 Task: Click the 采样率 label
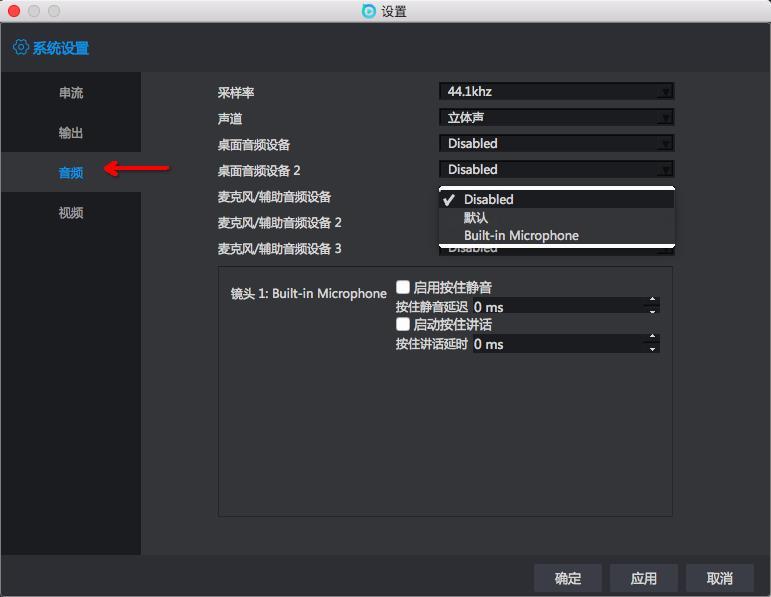(236, 93)
